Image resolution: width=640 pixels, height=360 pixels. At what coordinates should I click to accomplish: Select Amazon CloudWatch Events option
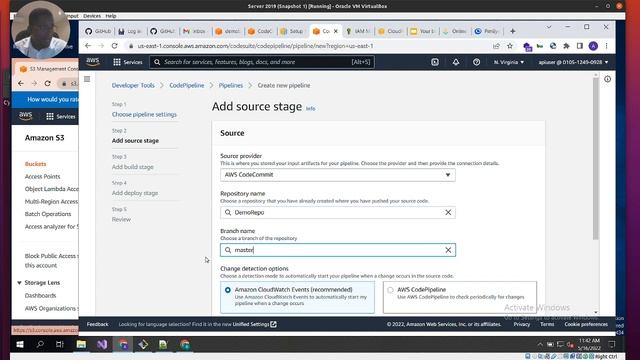click(x=297, y=297)
